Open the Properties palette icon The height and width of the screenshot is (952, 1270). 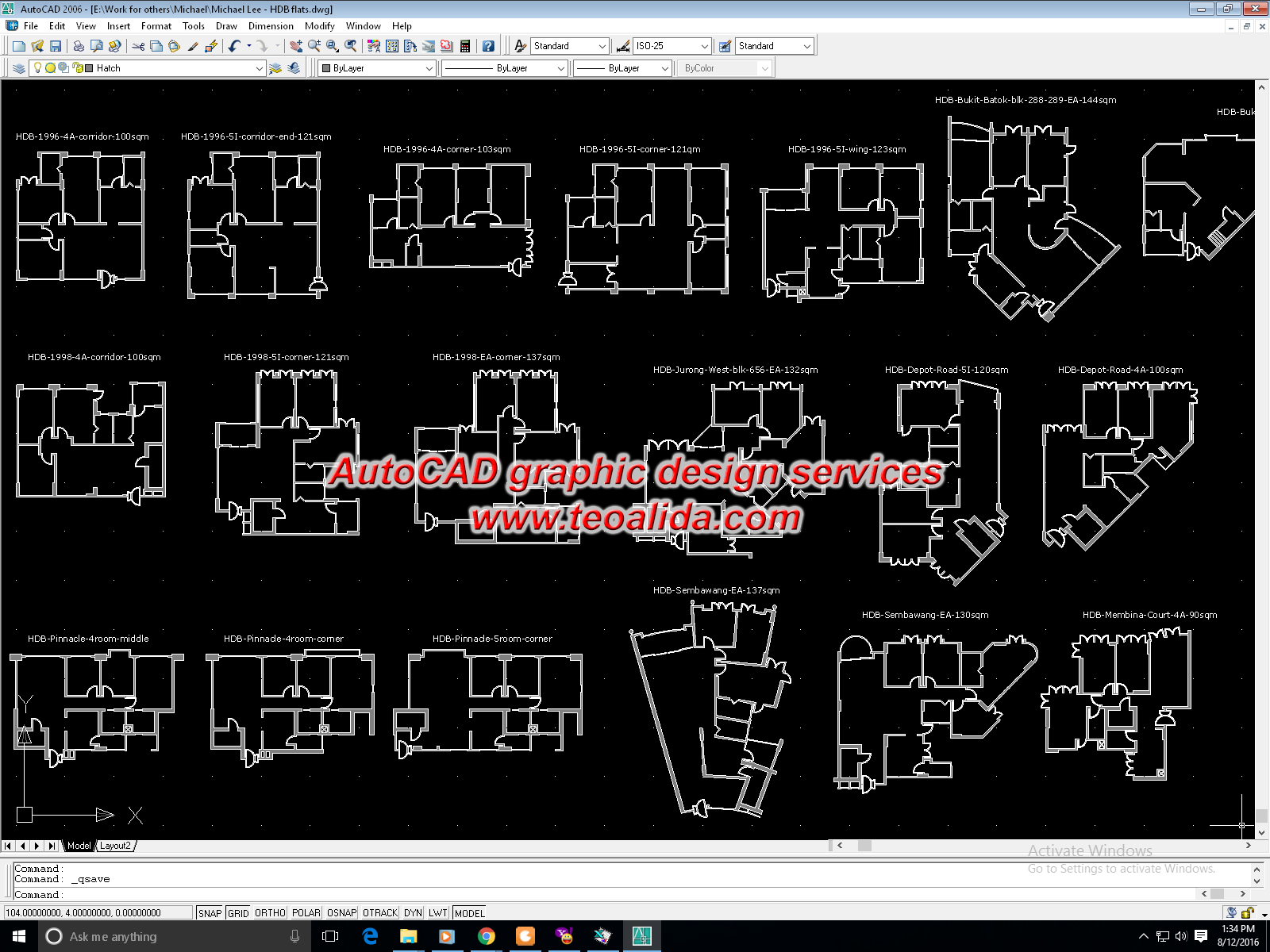coord(374,46)
